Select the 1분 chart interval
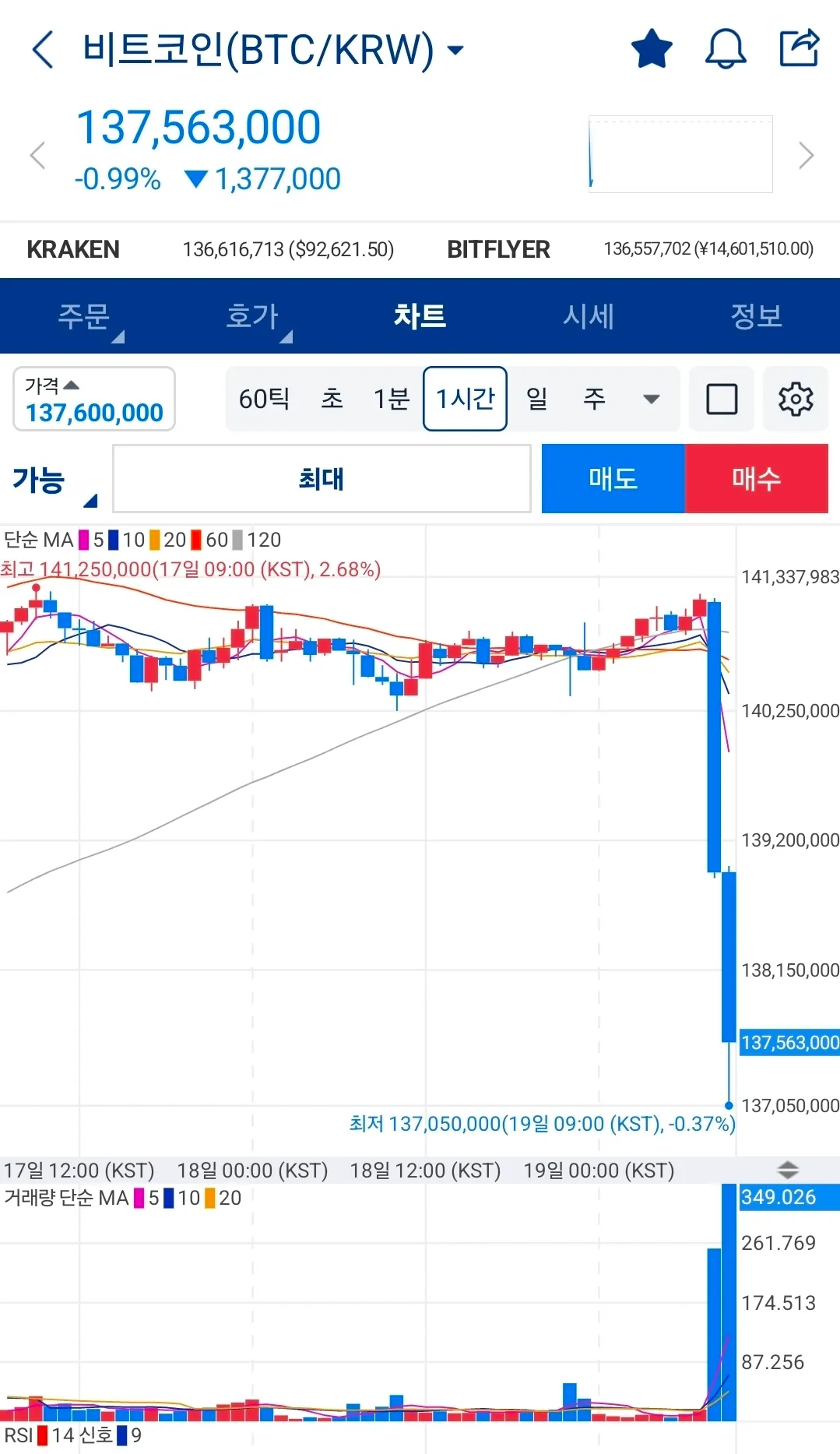This screenshot has width=840, height=1454. (x=391, y=400)
